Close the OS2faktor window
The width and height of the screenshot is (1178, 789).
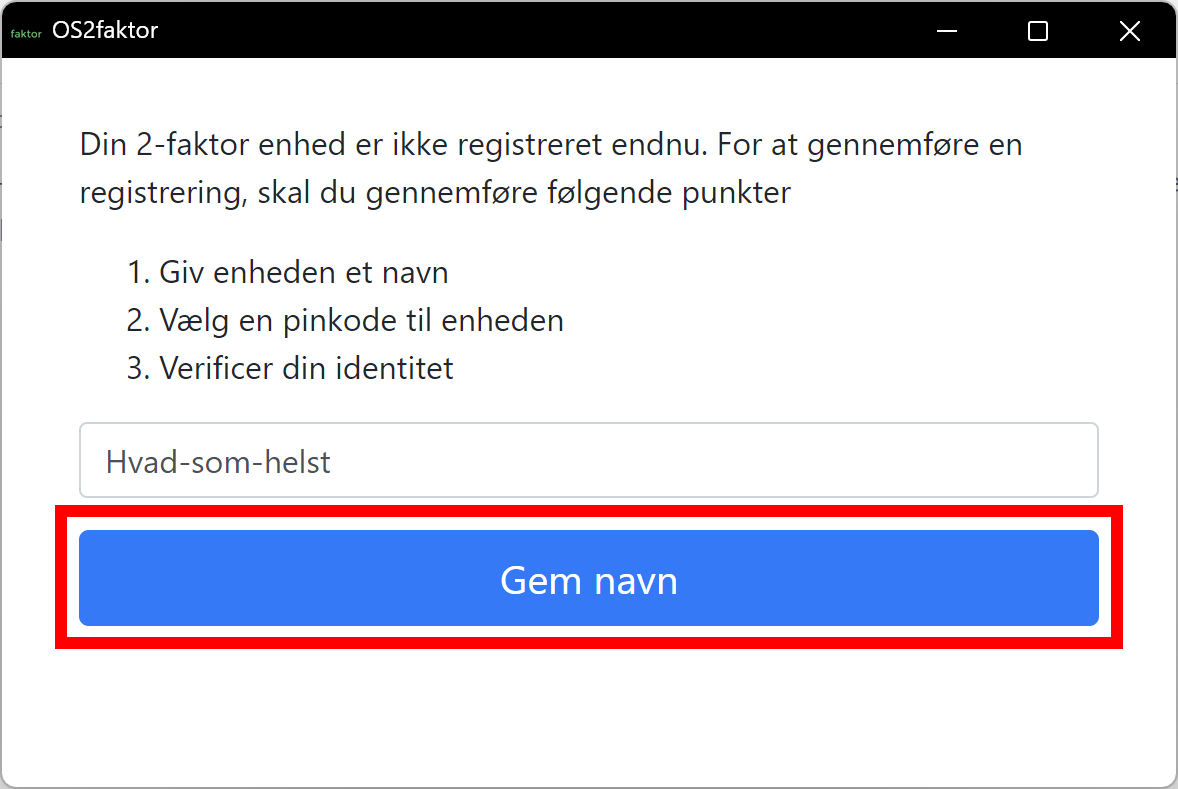click(1129, 32)
